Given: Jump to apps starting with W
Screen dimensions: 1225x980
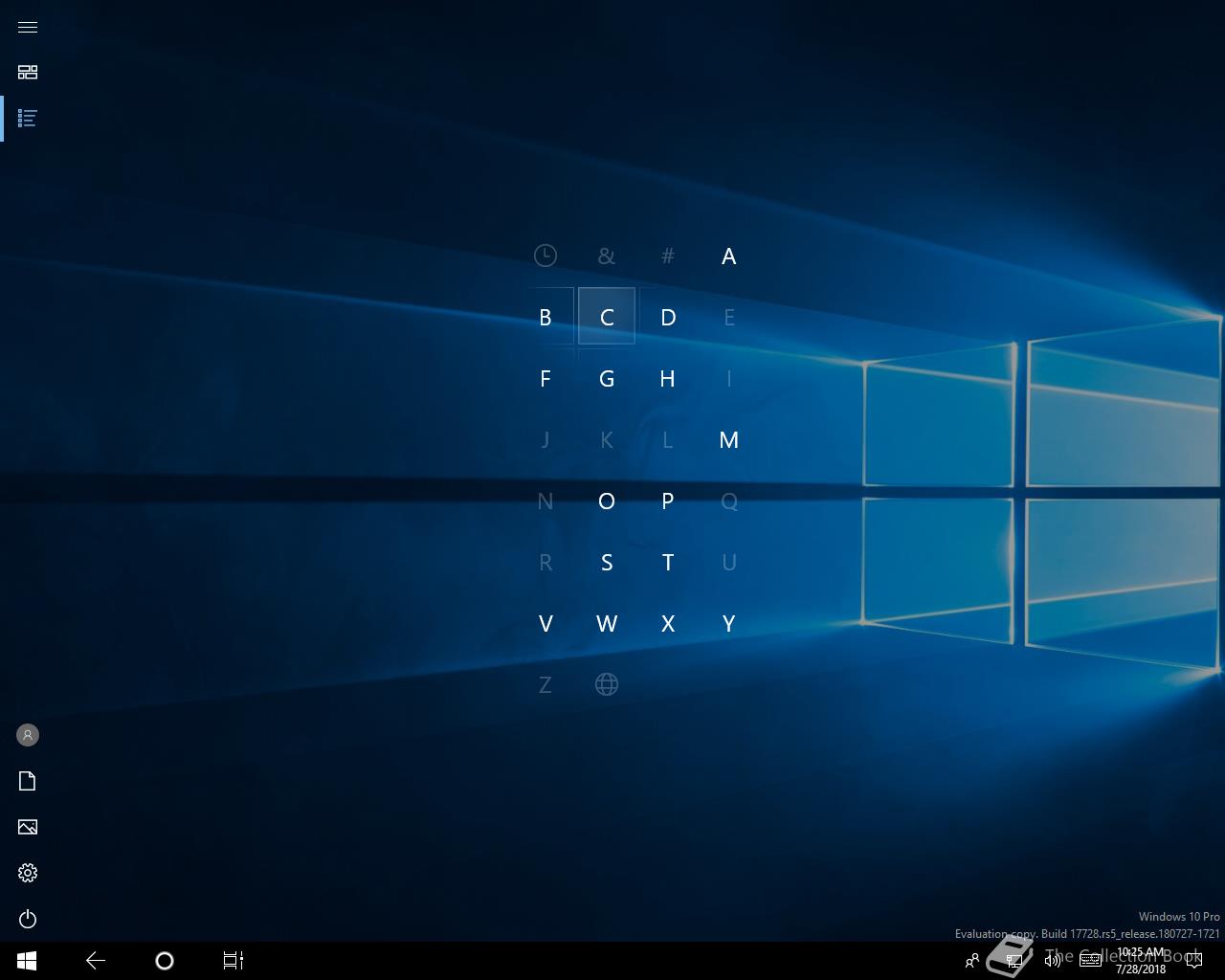Looking at the screenshot, I should pyautogui.click(x=607, y=623).
